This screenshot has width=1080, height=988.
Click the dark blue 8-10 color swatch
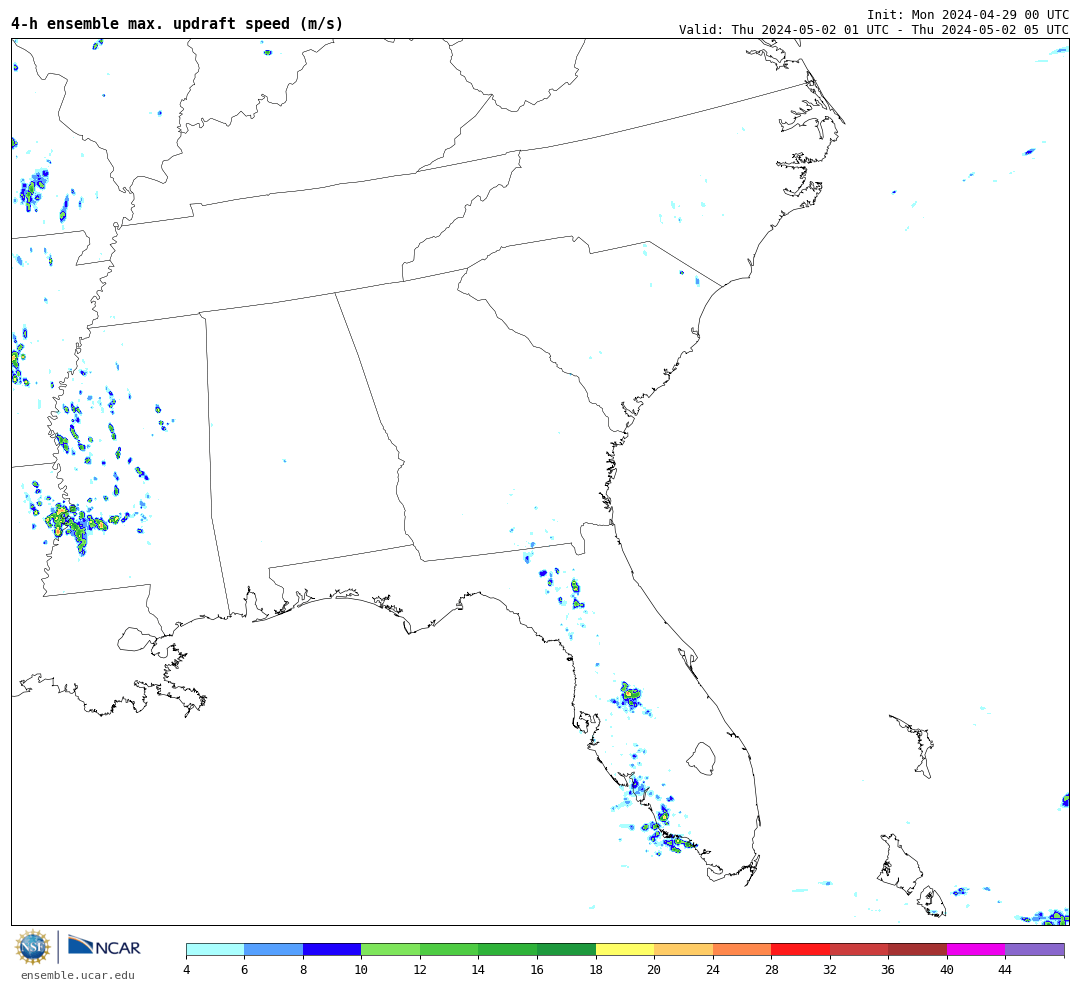(x=332, y=949)
